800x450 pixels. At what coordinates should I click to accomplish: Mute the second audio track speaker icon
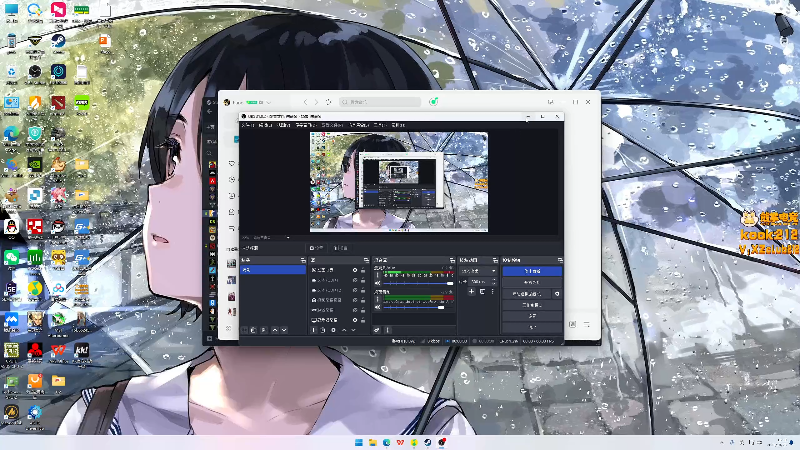(378, 307)
